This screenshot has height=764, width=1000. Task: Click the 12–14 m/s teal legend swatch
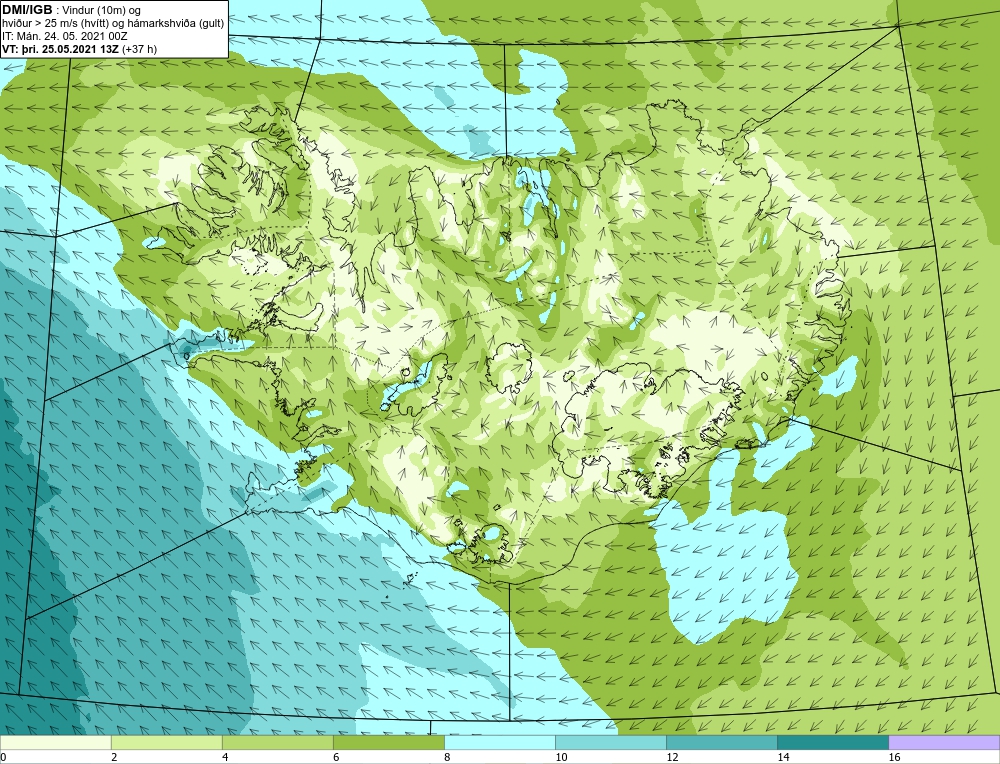coord(721,742)
